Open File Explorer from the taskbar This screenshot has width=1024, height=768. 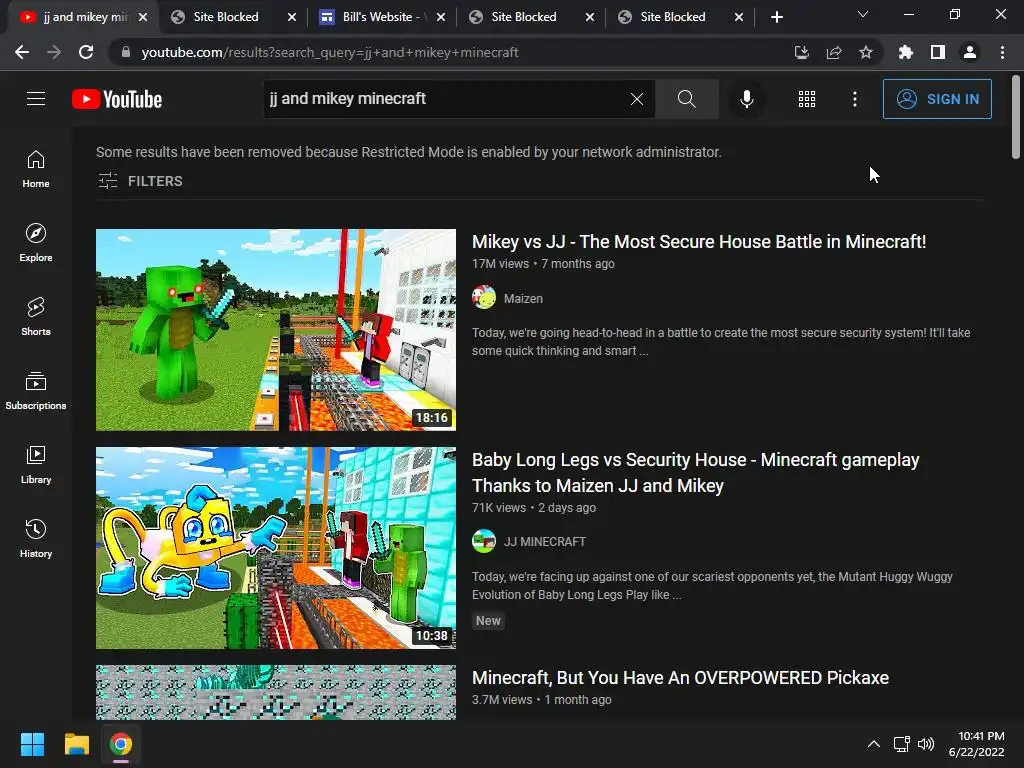coord(76,744)
